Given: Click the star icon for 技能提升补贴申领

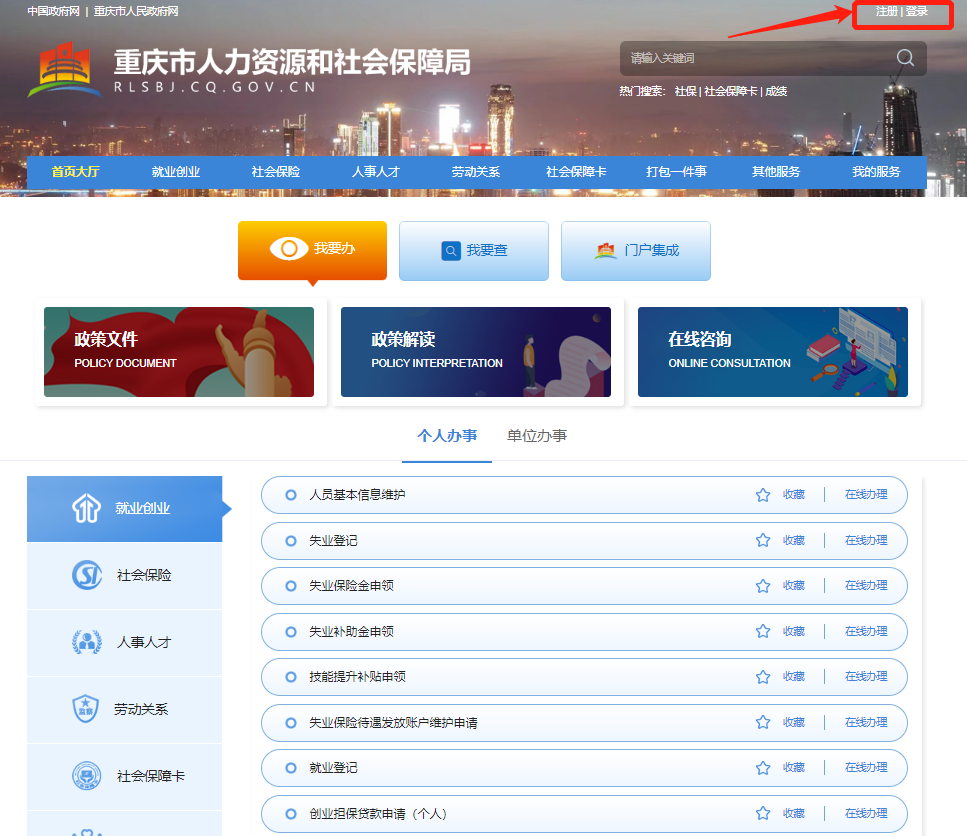Looking at the screenshot, I should [x=763, y=676].
